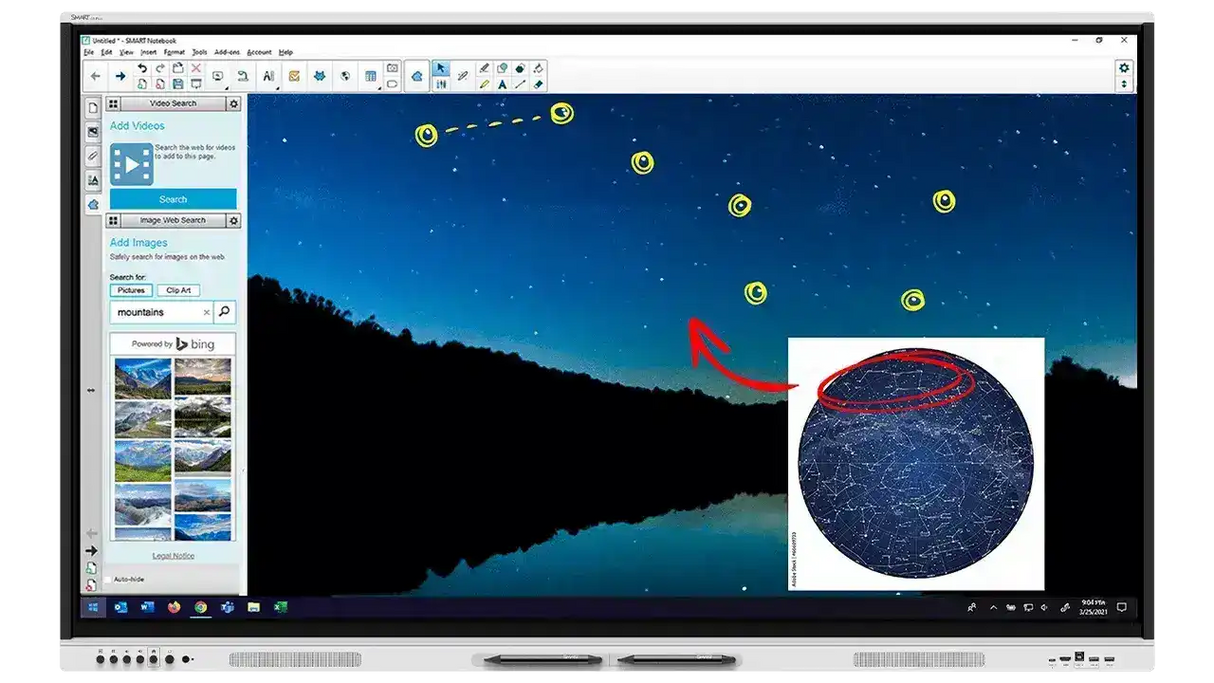Viewport: 1214px width, 683px height.
Task: Open the Add-ons menu
Action: pyautogui.click(x=227, y=52)
